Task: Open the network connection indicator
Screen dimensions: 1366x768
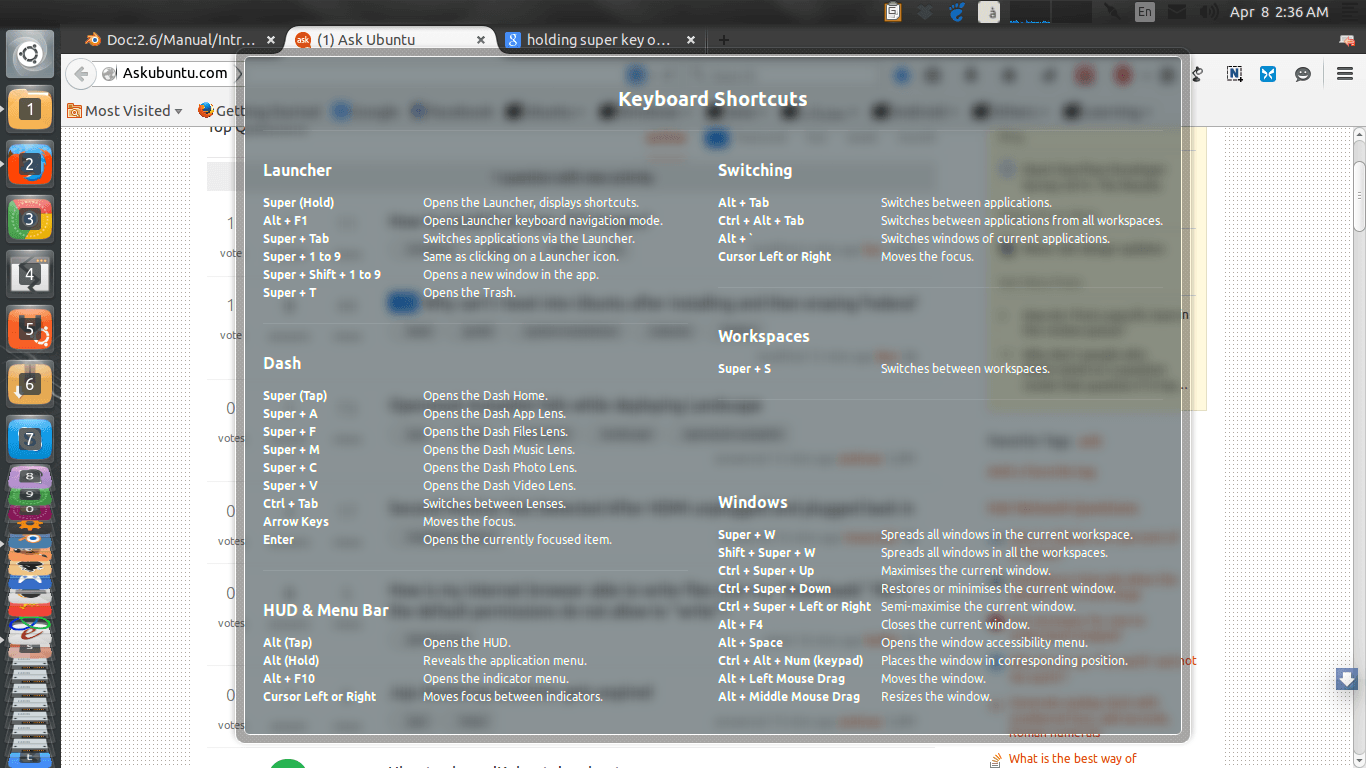Action: tap(1112, 12)
